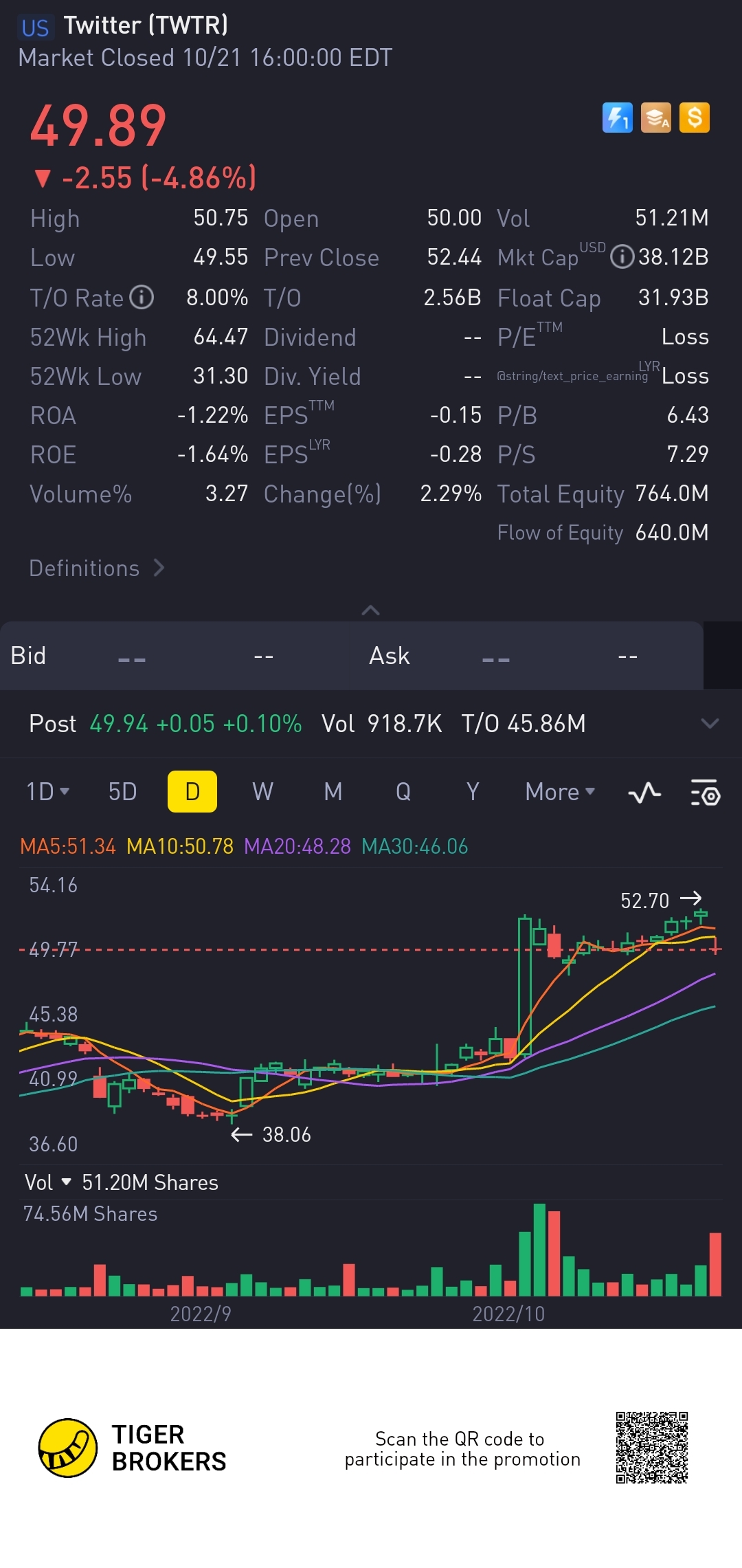Tap the yellow dollar sign icon
The height and width of the screenshot is (1568, 742).
click(x=694, y=118)
